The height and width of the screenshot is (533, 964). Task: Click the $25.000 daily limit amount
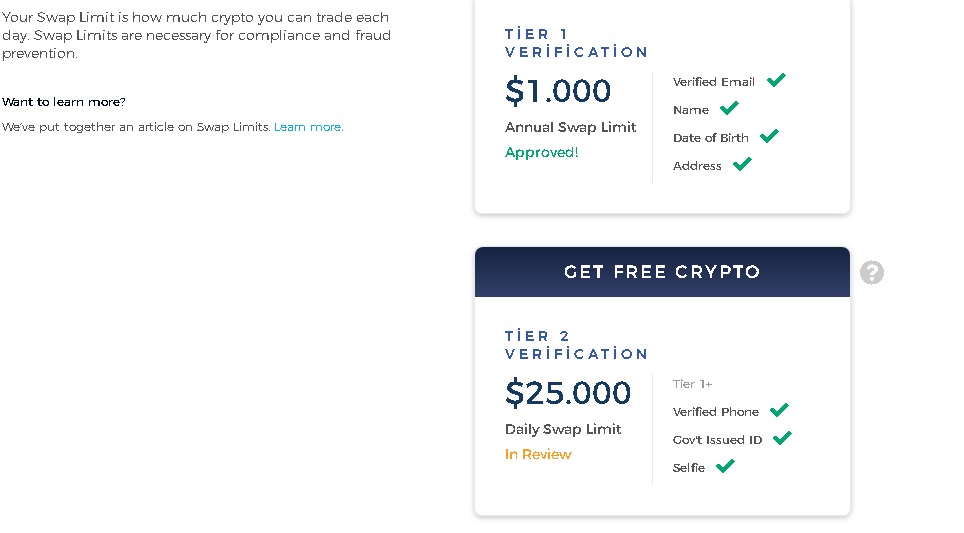click(567, 393)
